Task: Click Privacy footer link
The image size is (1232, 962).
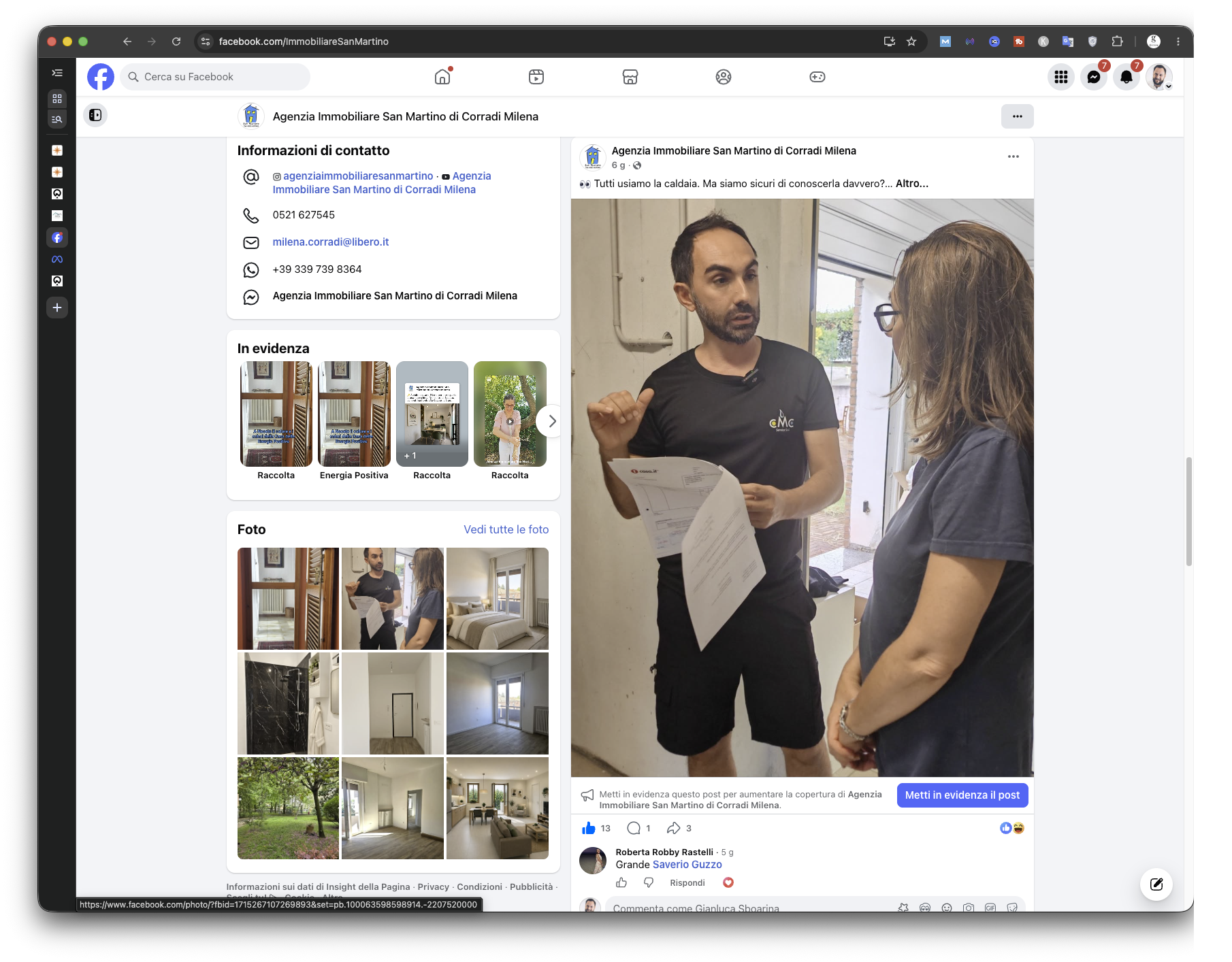Action: (x=433, y=887)
